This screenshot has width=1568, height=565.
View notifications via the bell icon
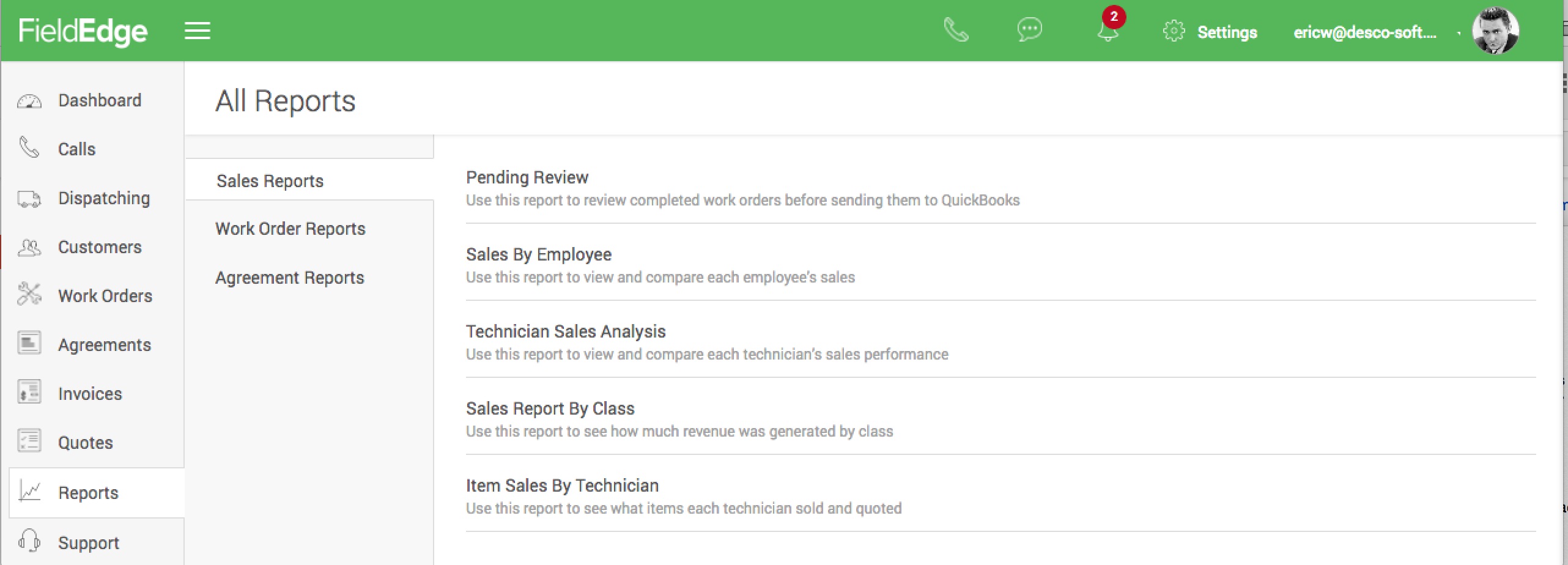click(1108, 31)
